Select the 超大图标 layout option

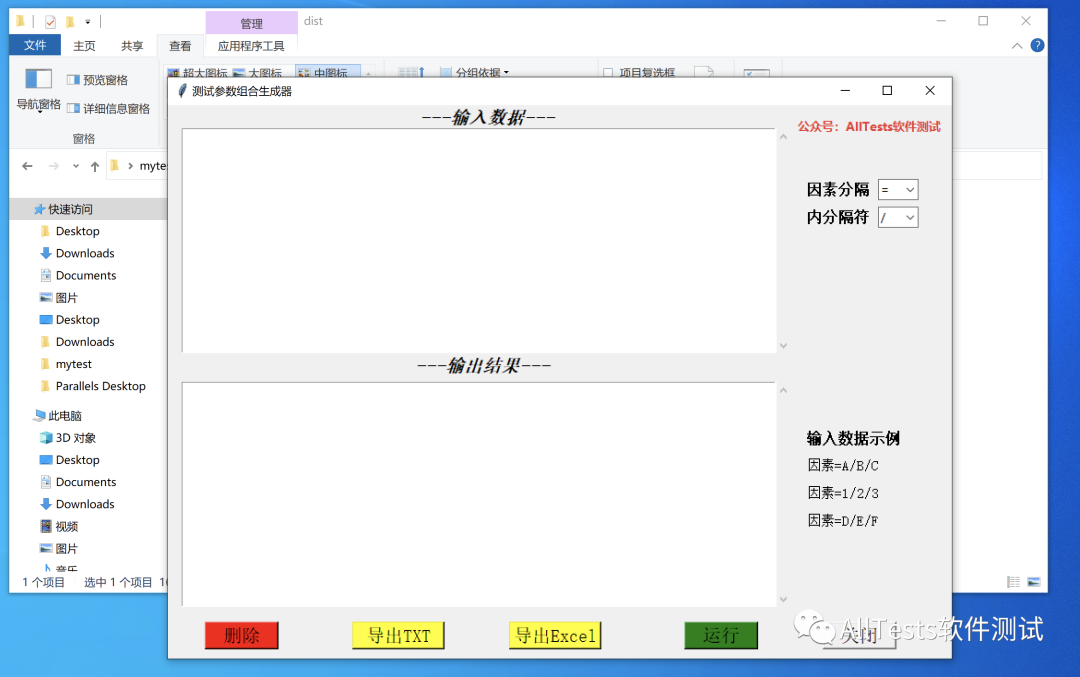[197, 72]
